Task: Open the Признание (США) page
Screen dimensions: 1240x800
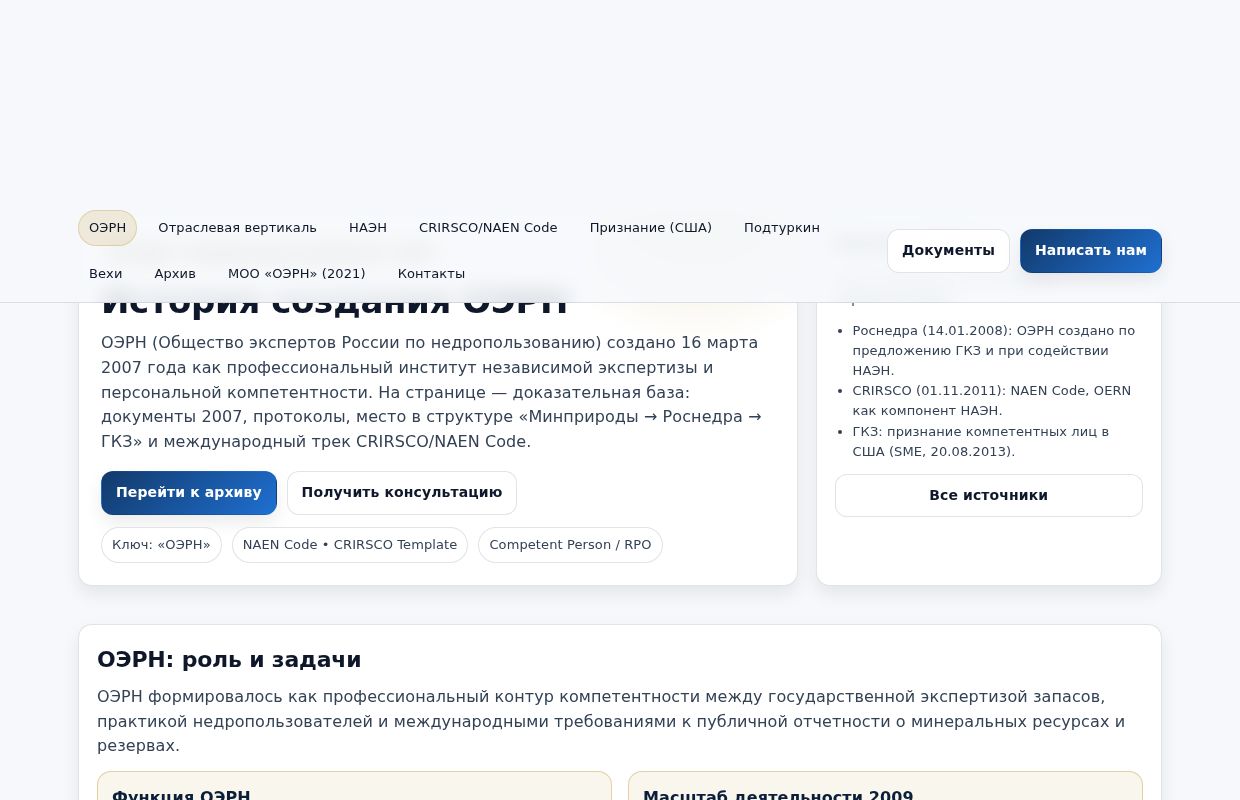Action: point(650,228)
